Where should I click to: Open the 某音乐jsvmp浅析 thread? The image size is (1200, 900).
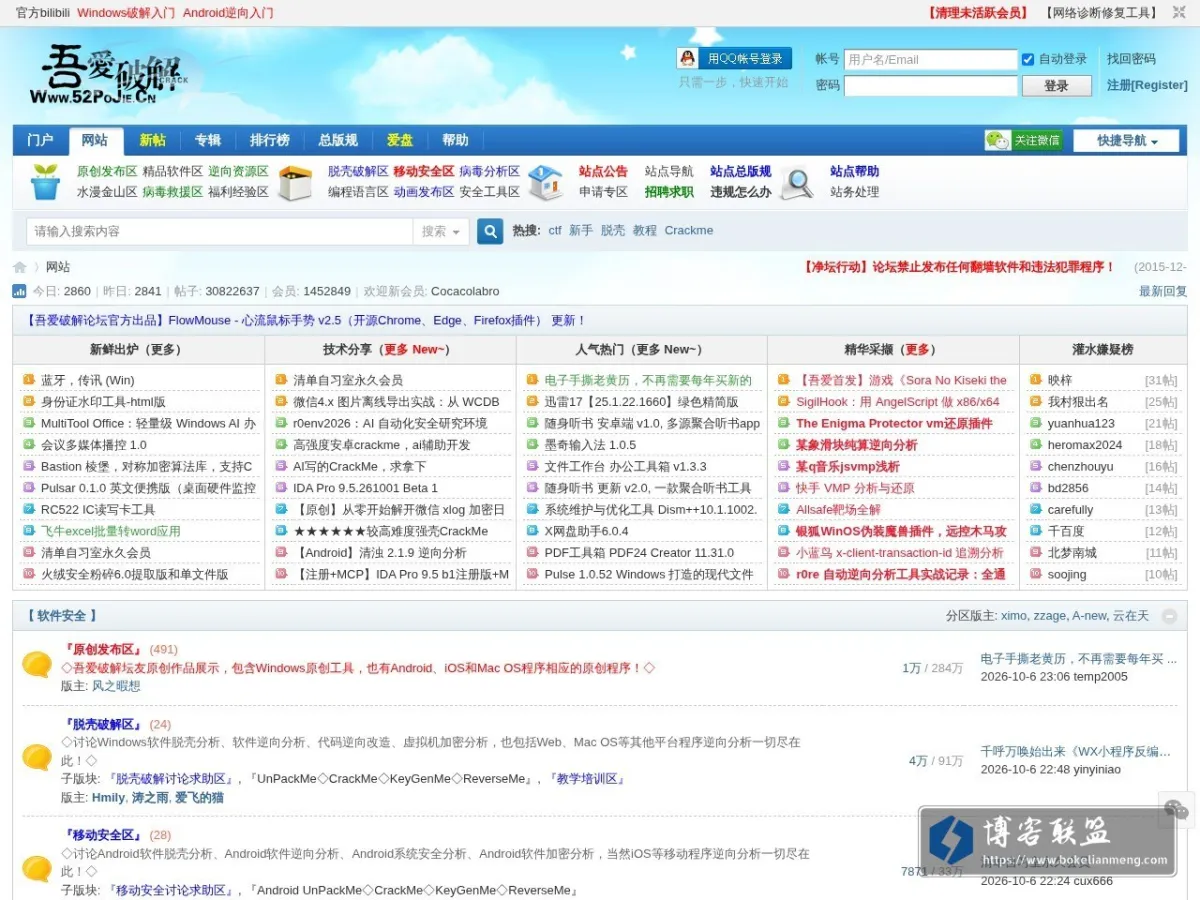pos(848,467)
